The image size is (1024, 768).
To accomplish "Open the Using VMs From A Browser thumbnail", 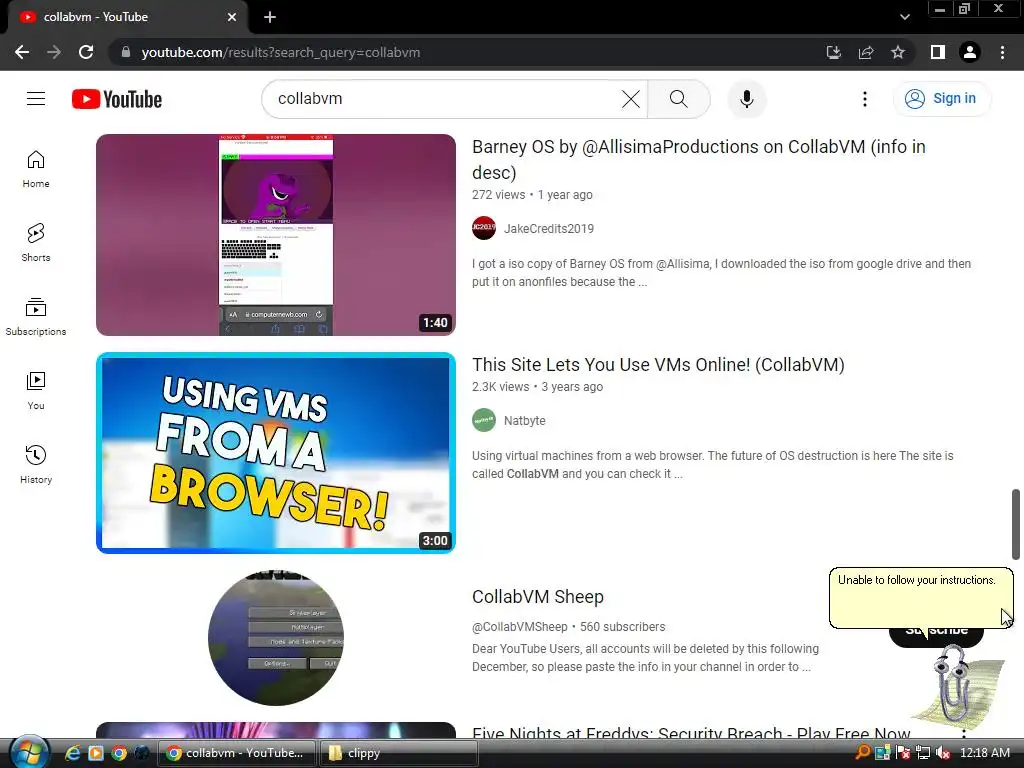I will tap(276, 453).
